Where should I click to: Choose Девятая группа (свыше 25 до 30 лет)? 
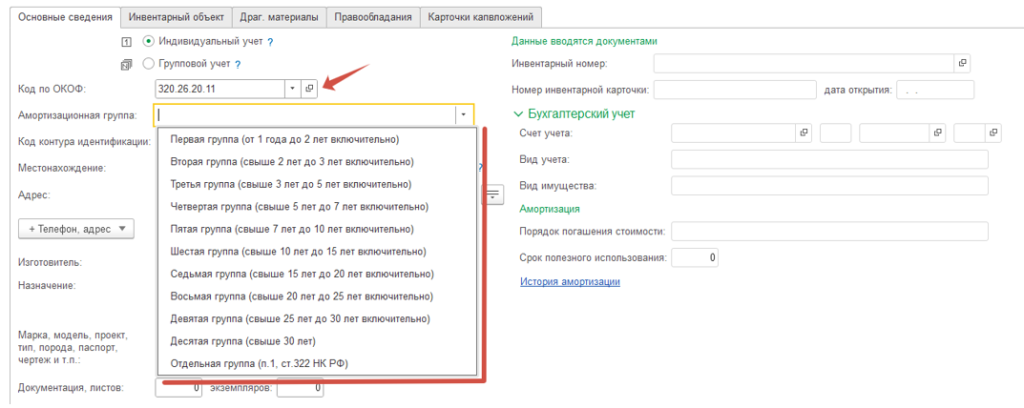point(317,319)
